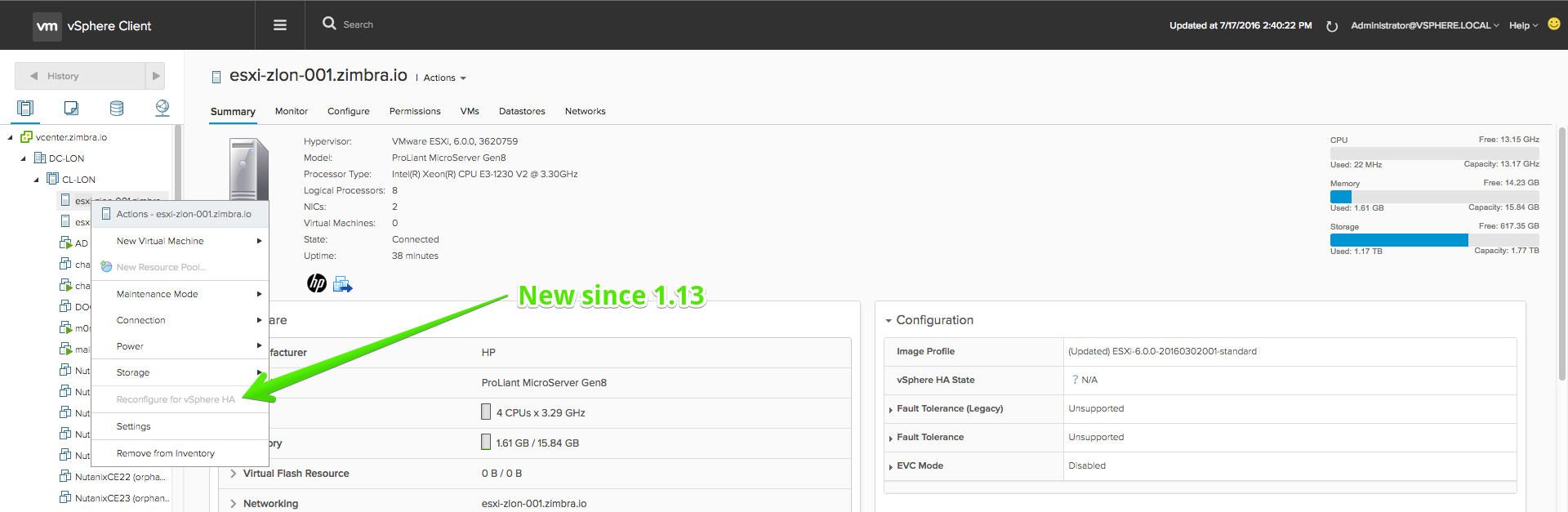The width and height of the screenshot is (1568, 512).
Task: Click the host server thumbnail image
Action: [249, 170]
